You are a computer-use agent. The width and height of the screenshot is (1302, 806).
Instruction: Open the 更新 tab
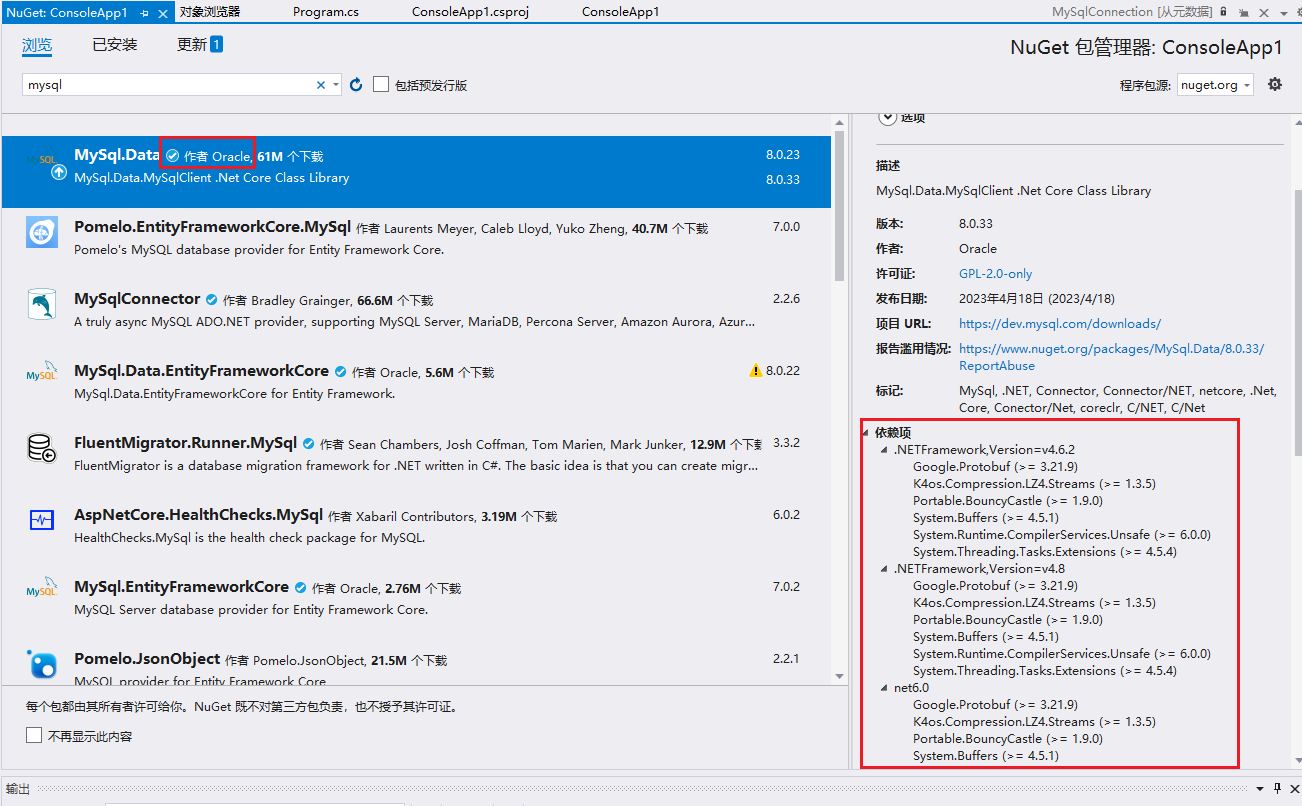199,45
